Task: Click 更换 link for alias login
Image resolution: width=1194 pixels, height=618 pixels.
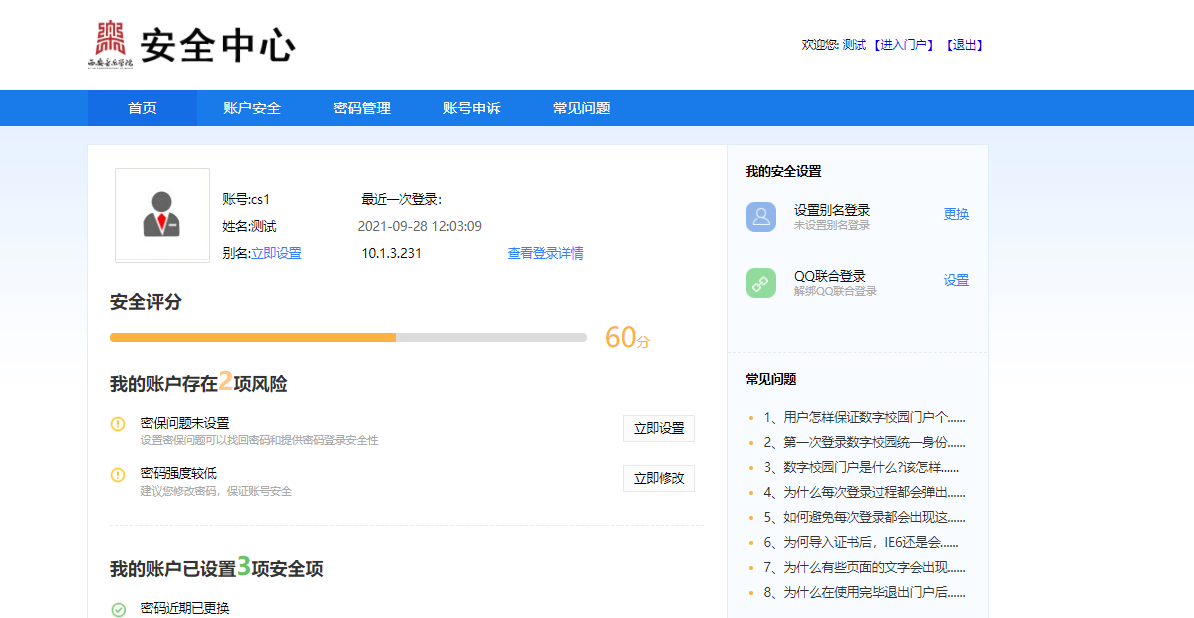Action: 956,214
